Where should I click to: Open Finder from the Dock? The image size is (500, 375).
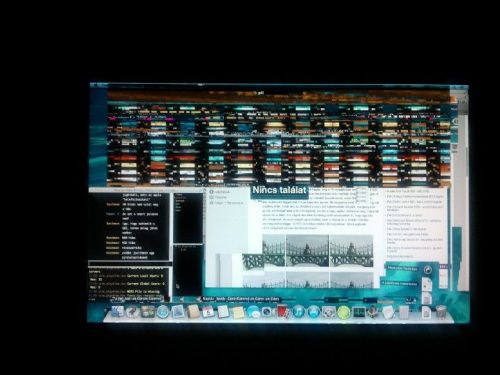pos(117,312)
